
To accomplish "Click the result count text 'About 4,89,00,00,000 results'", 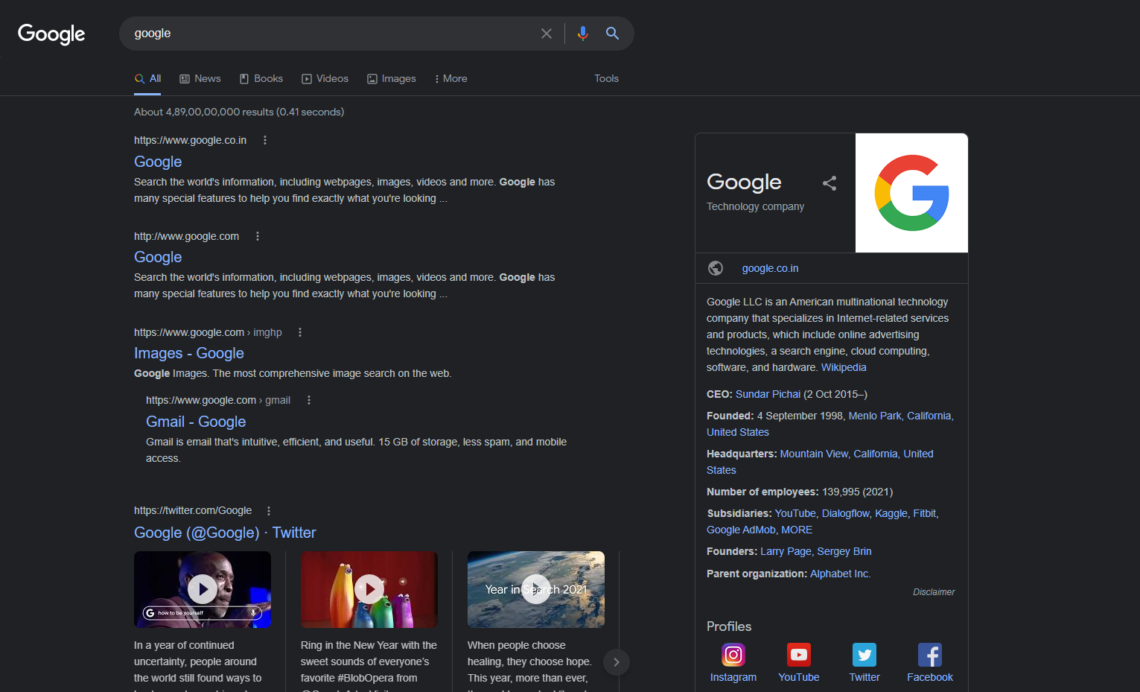I will [x=204, y=112].
